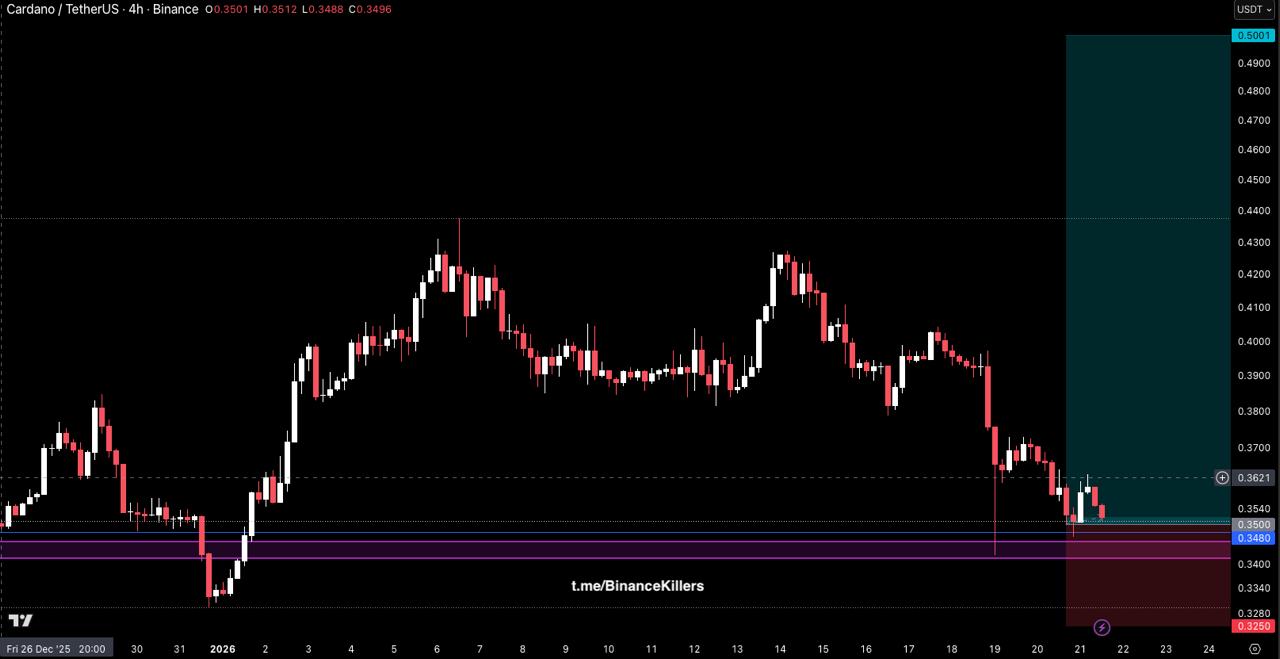The height and width of the screenshot is (659, 1280).
Task: Click the blue 0.3480 price label
Action: pos(1254,538)
